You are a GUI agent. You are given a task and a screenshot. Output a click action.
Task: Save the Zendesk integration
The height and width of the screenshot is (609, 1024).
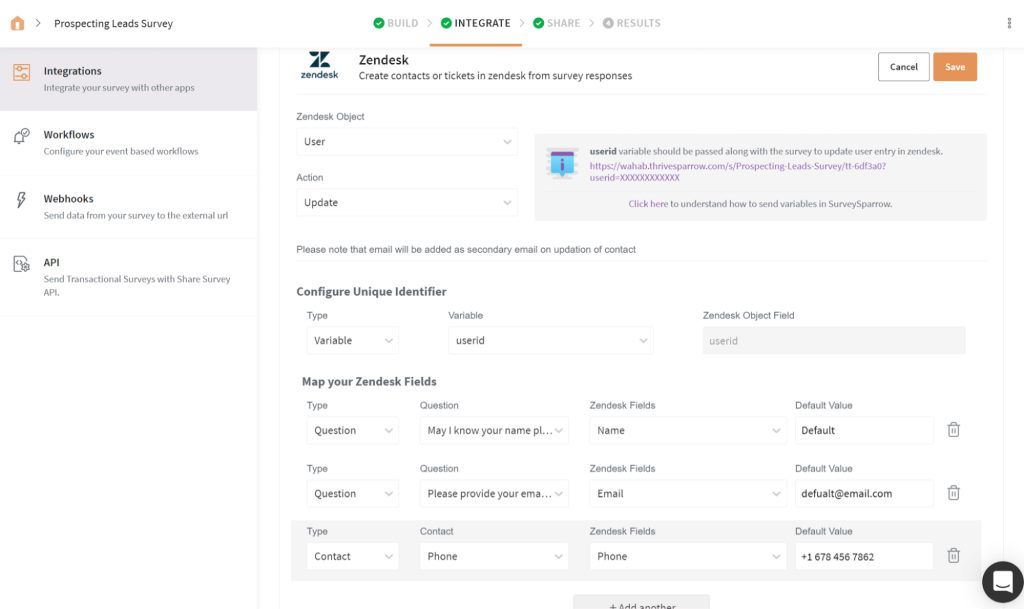tap(954, 67)
